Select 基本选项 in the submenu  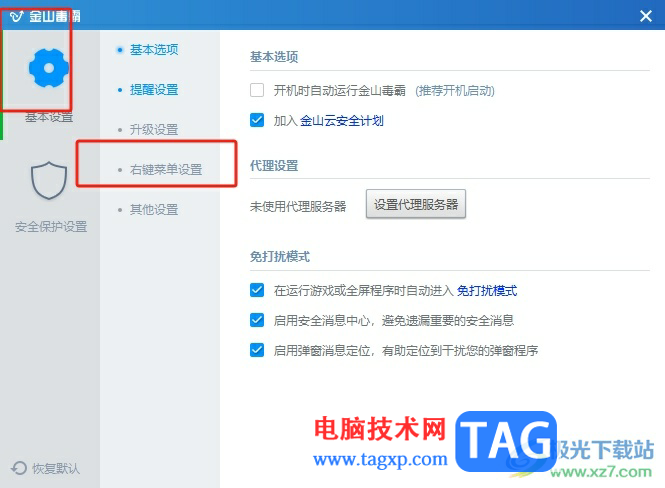point(154,50)
